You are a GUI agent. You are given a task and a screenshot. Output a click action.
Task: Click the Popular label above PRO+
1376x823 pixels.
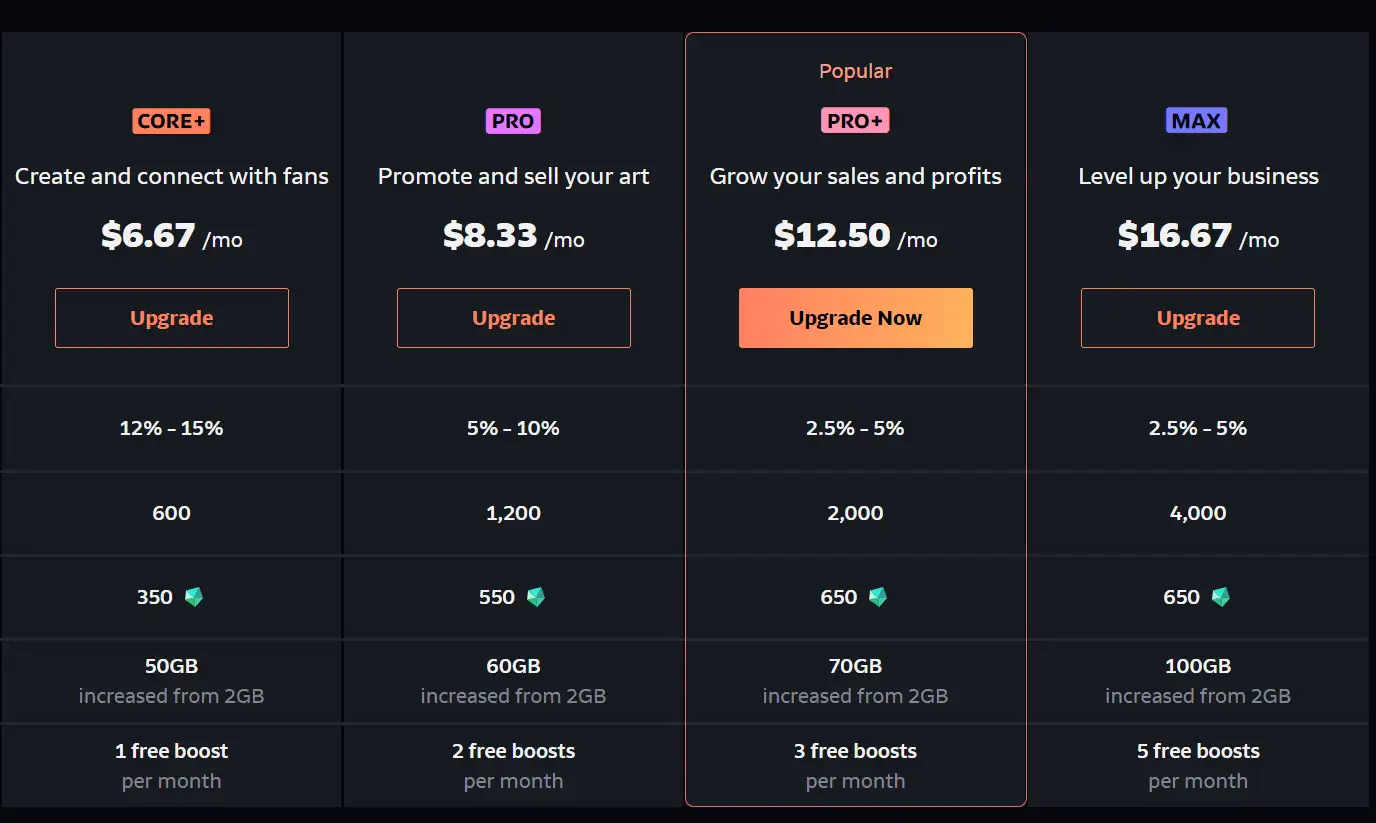click(855, 71)
